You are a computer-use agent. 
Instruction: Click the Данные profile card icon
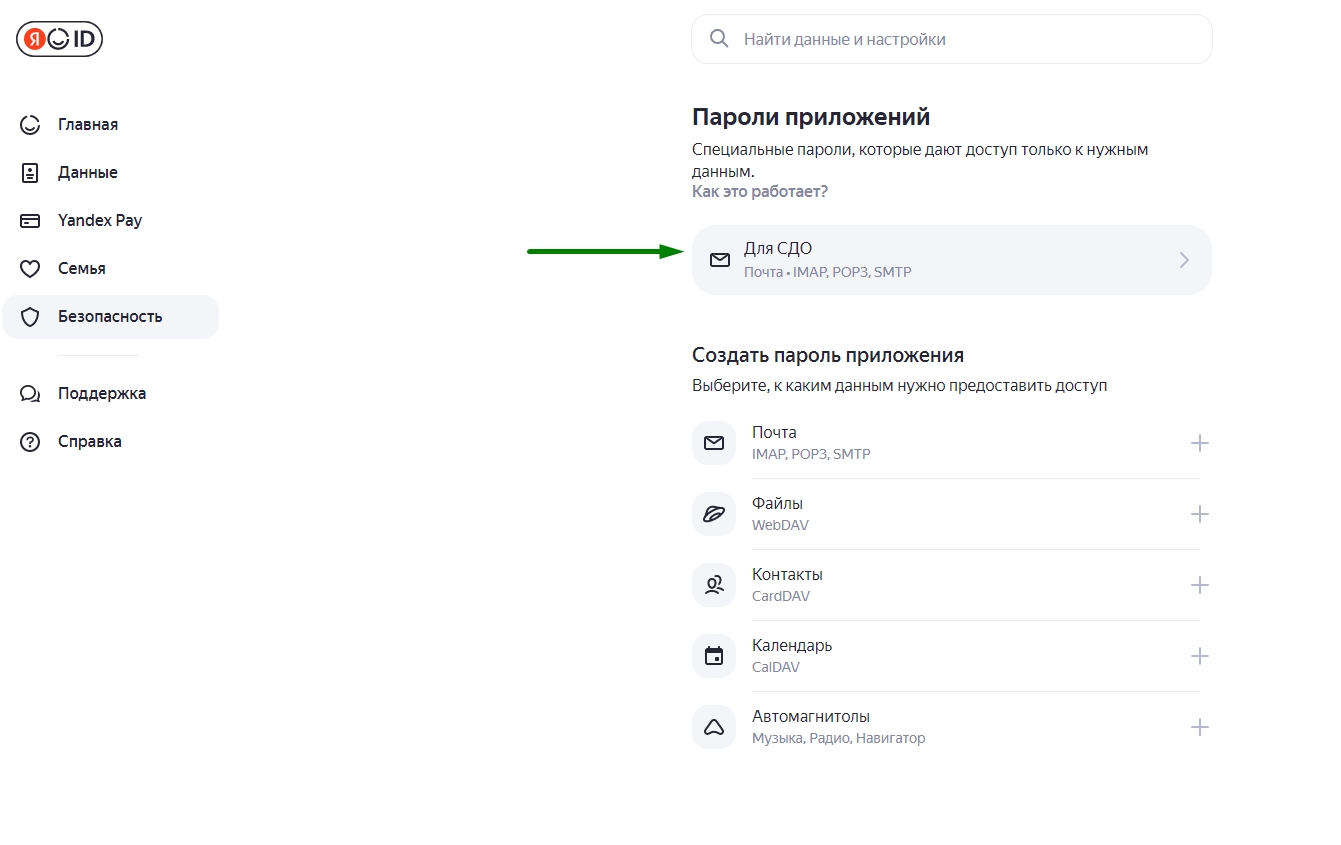(30, 173)
